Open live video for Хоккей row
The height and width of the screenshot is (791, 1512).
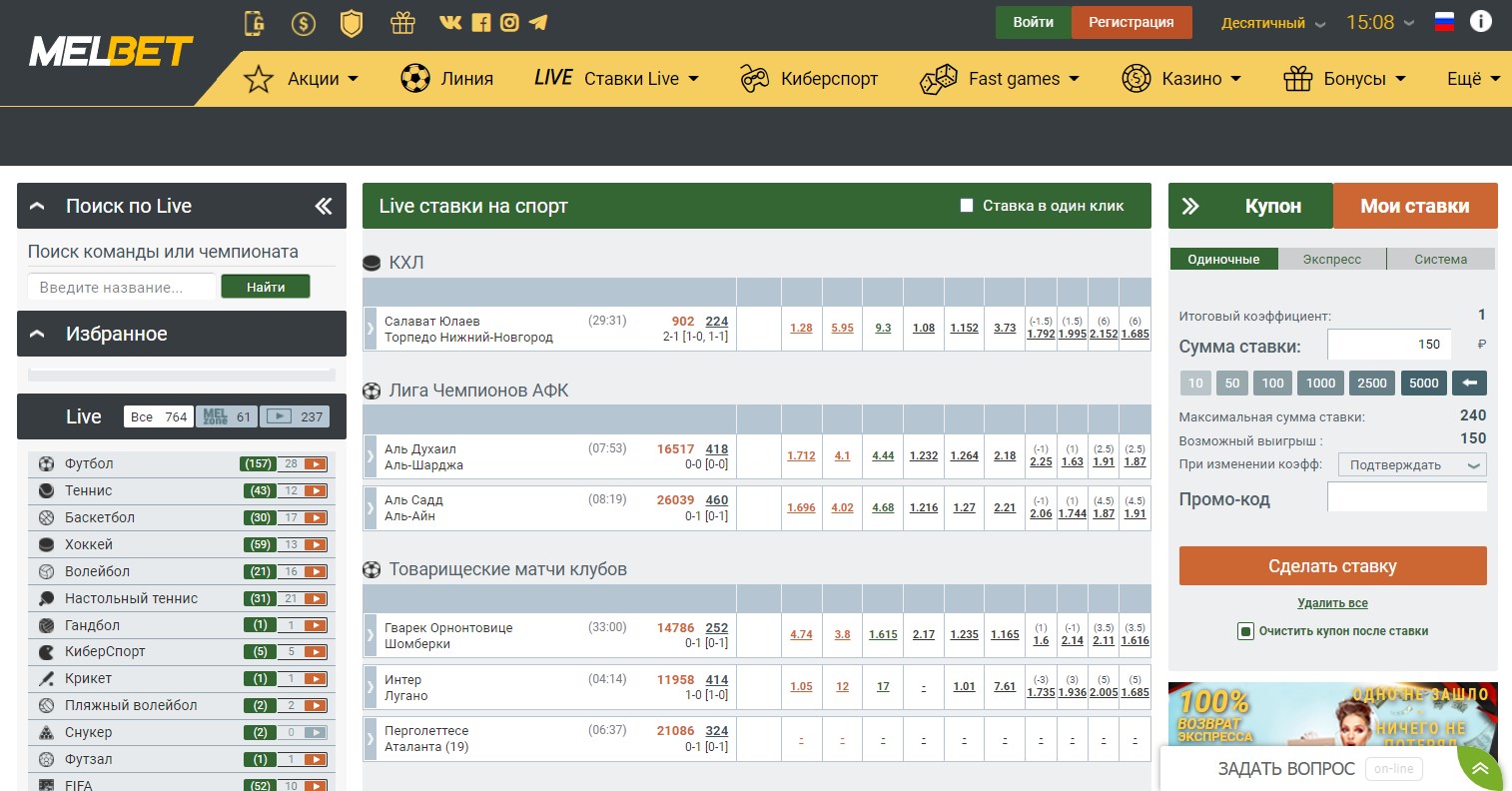316,544
